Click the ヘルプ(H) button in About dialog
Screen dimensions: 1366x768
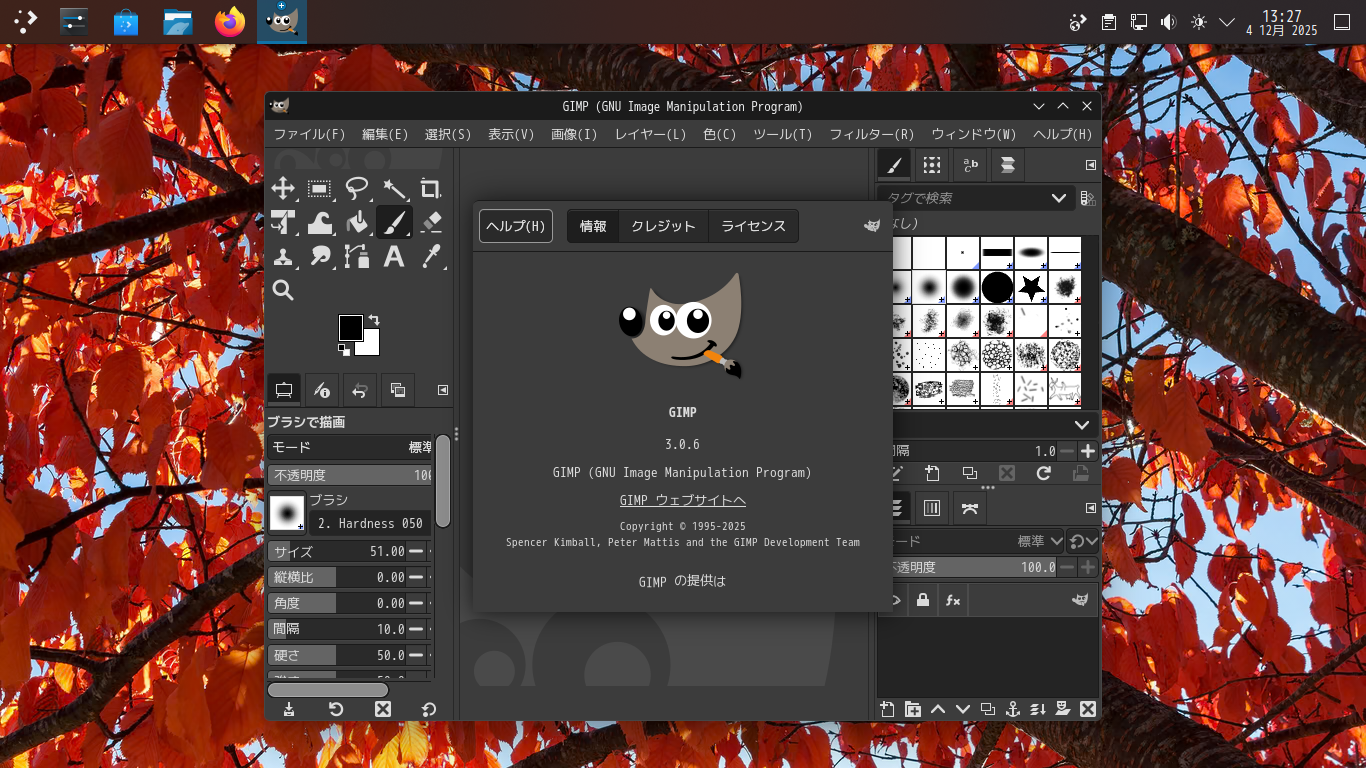tap(516, 226)
